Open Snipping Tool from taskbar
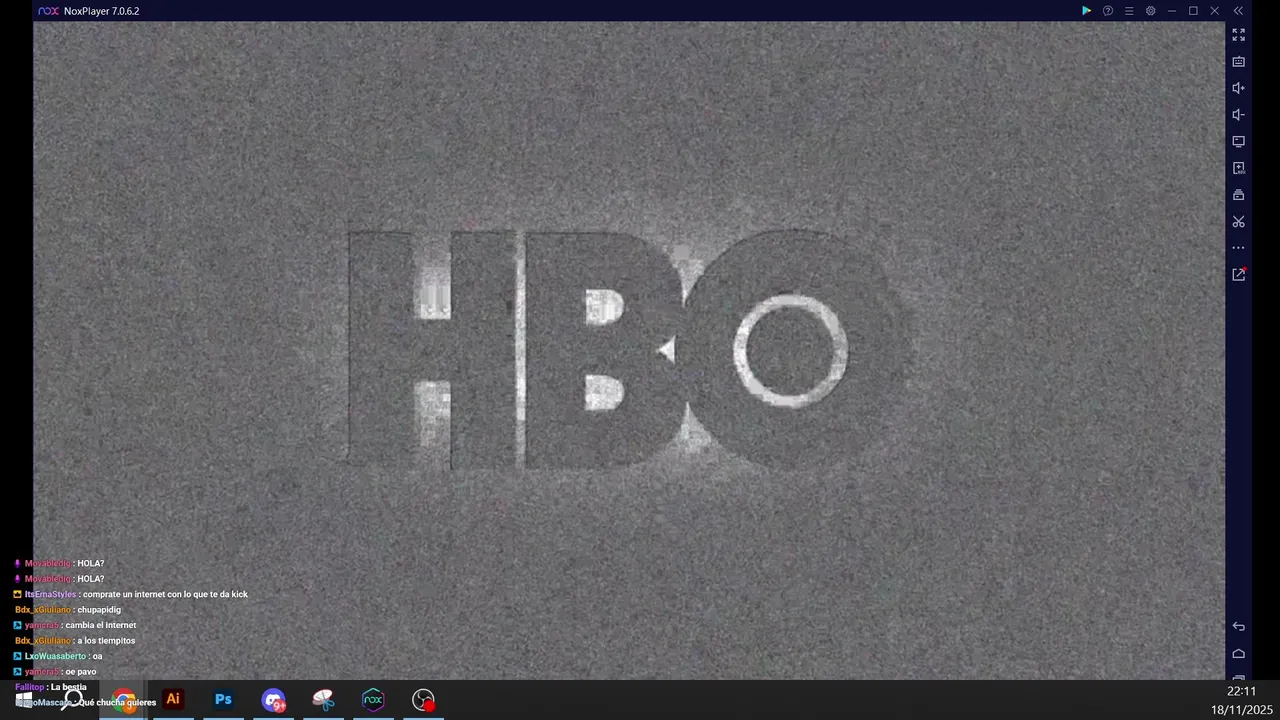1280x720 pixels. click(x=323, y=700)
